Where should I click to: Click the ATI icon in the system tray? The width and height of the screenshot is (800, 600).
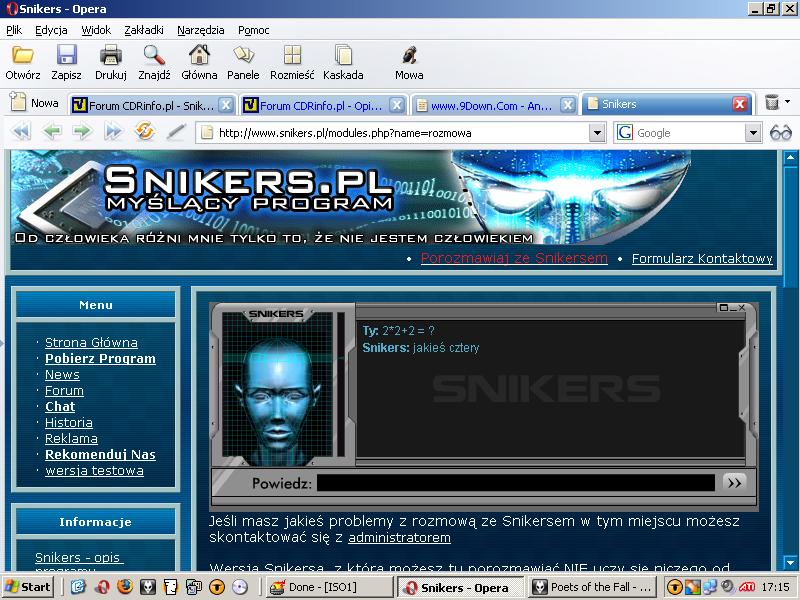[x=746, y=587]
